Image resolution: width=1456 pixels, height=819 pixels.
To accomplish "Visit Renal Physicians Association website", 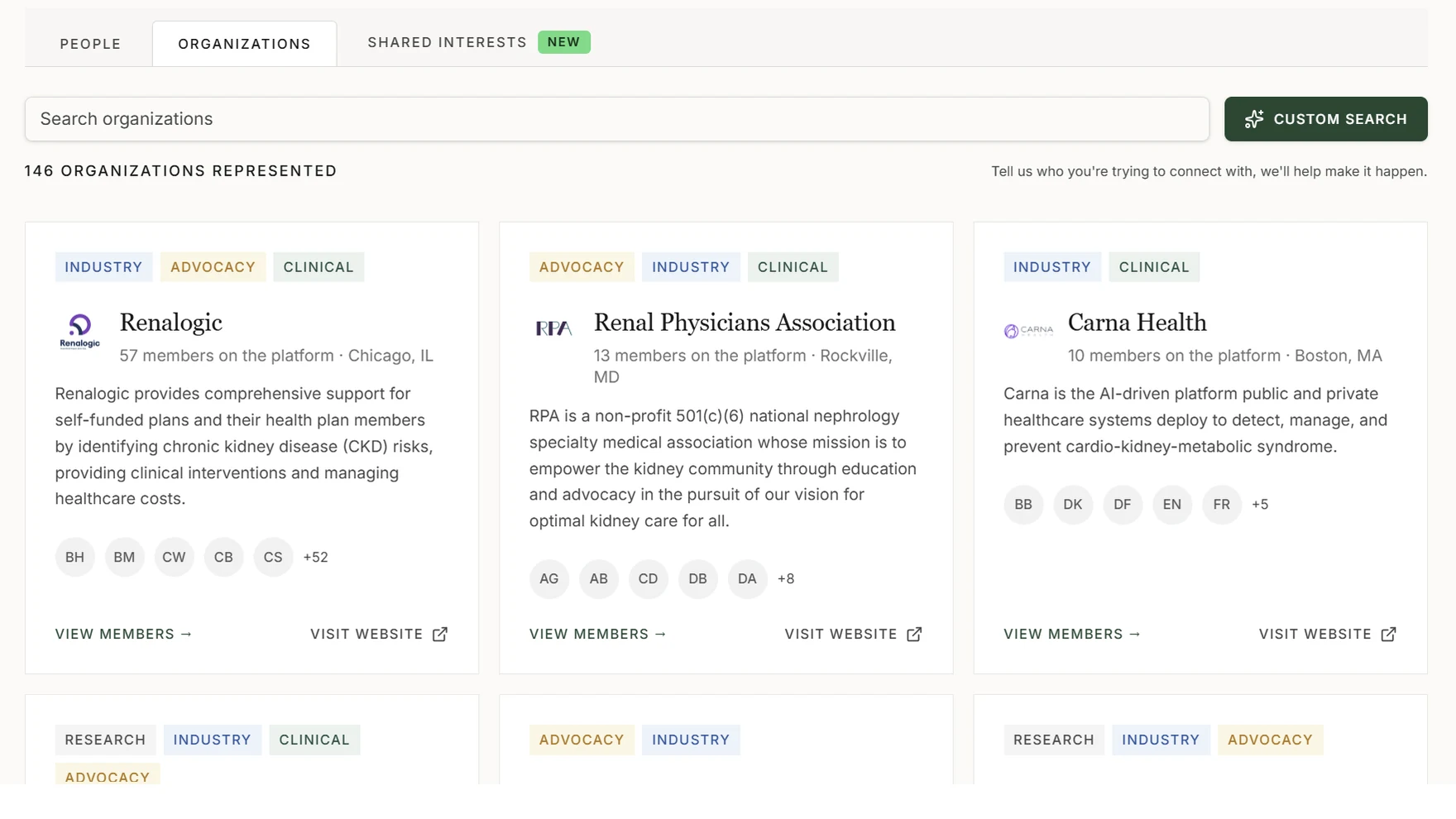I will [x=853, y=634].
